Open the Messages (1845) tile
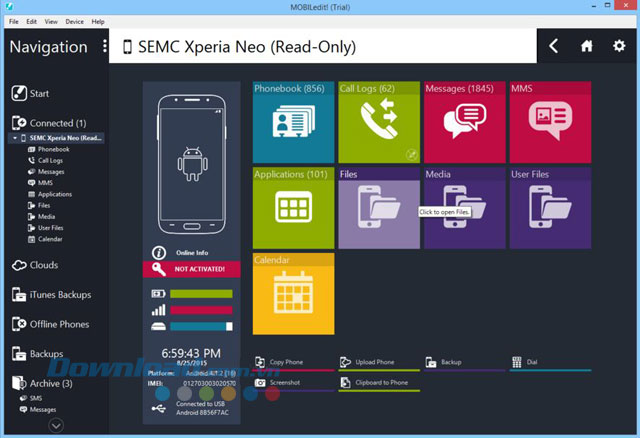This screenshot has height=438, width=640. click(464, 122)
